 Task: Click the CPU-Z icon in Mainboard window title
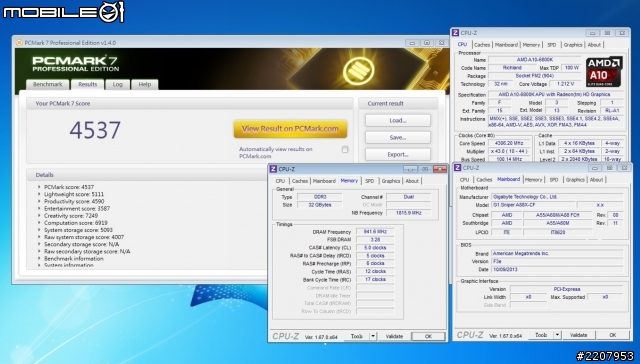click(458, 168)
